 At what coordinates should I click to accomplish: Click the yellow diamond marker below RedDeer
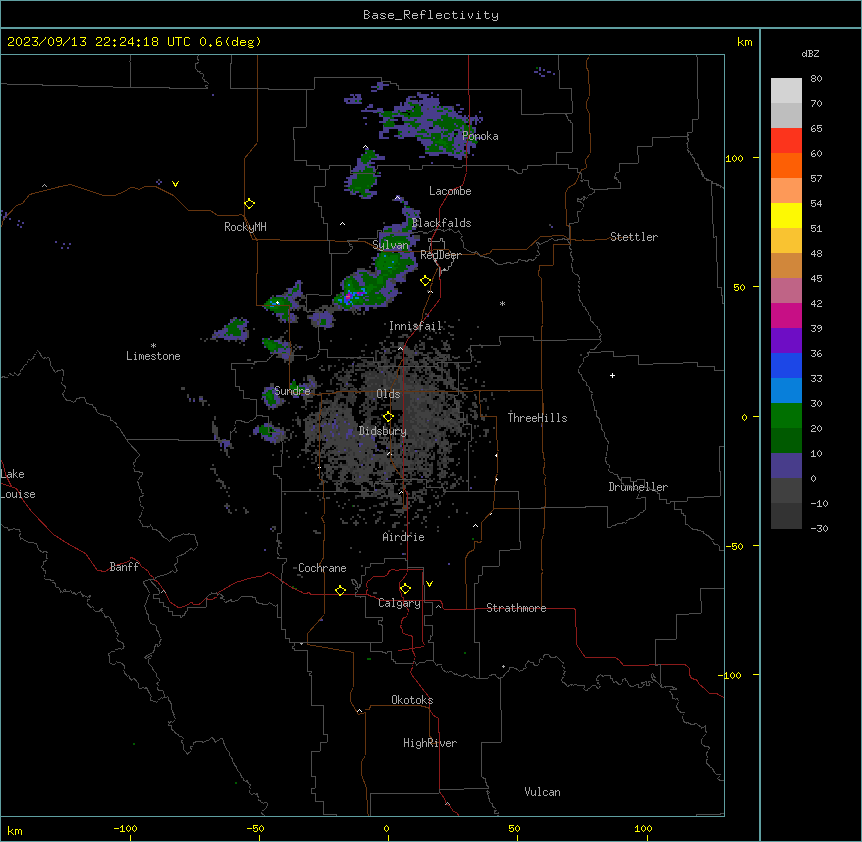pyautogui.click(x=426, y=281)
